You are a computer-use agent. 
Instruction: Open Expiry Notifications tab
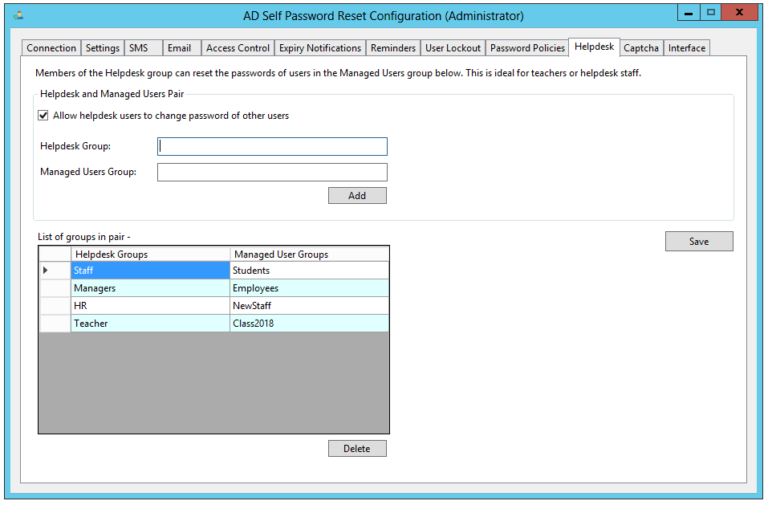coord(320,48)
